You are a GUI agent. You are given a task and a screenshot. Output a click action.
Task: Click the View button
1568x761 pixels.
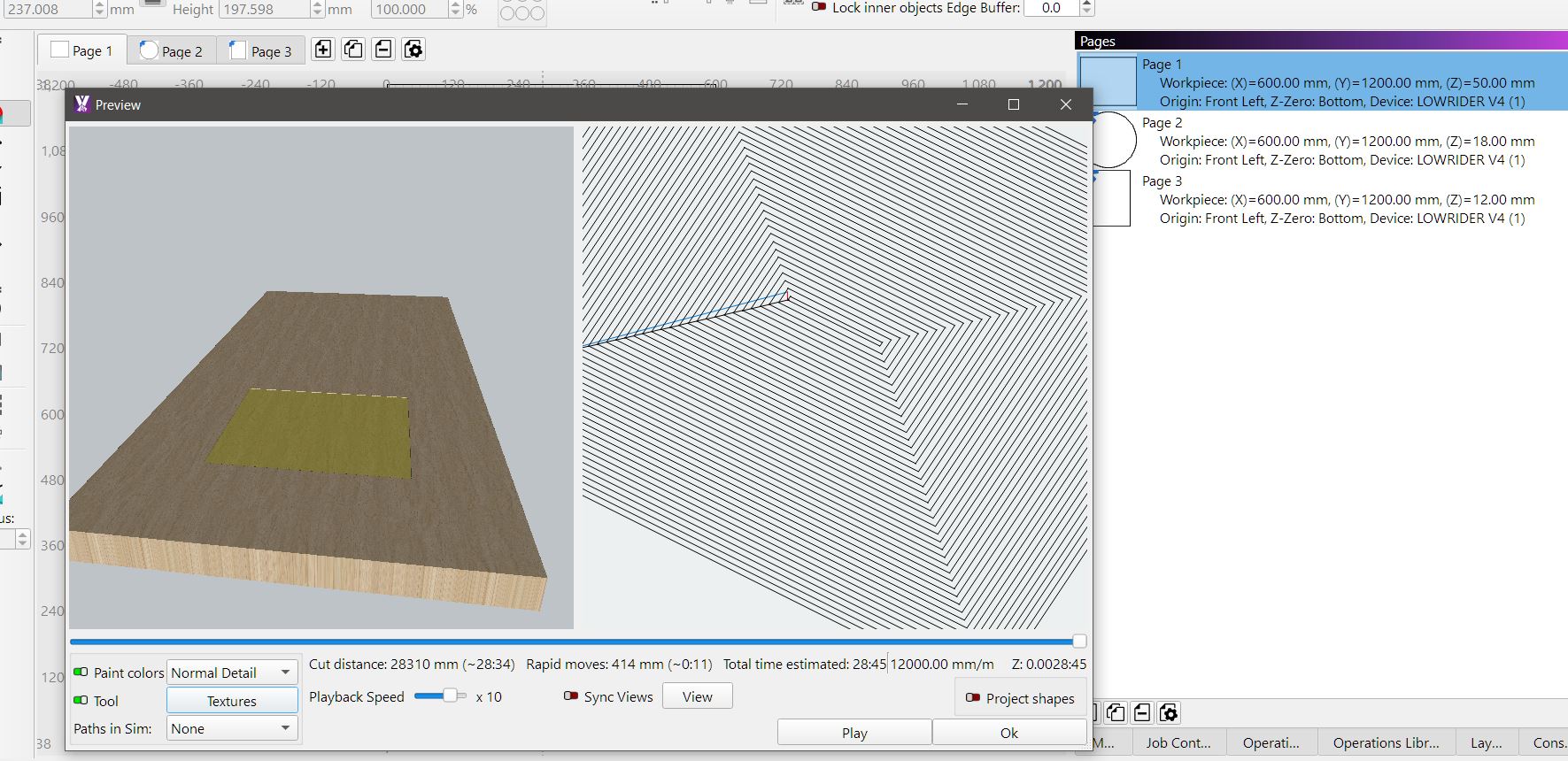(x=698, y=696)
